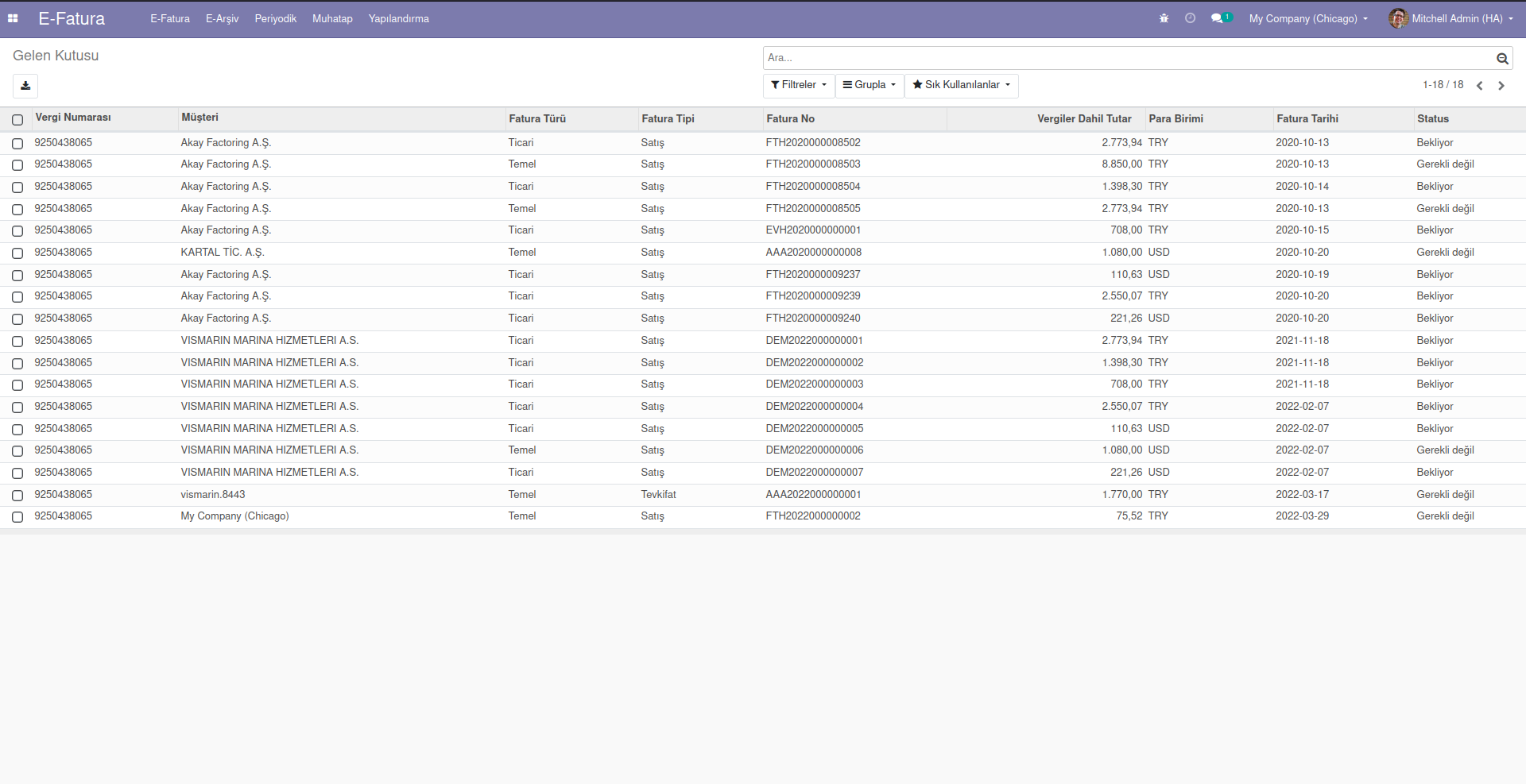Focus the Ara... search field

point(1129,58)
